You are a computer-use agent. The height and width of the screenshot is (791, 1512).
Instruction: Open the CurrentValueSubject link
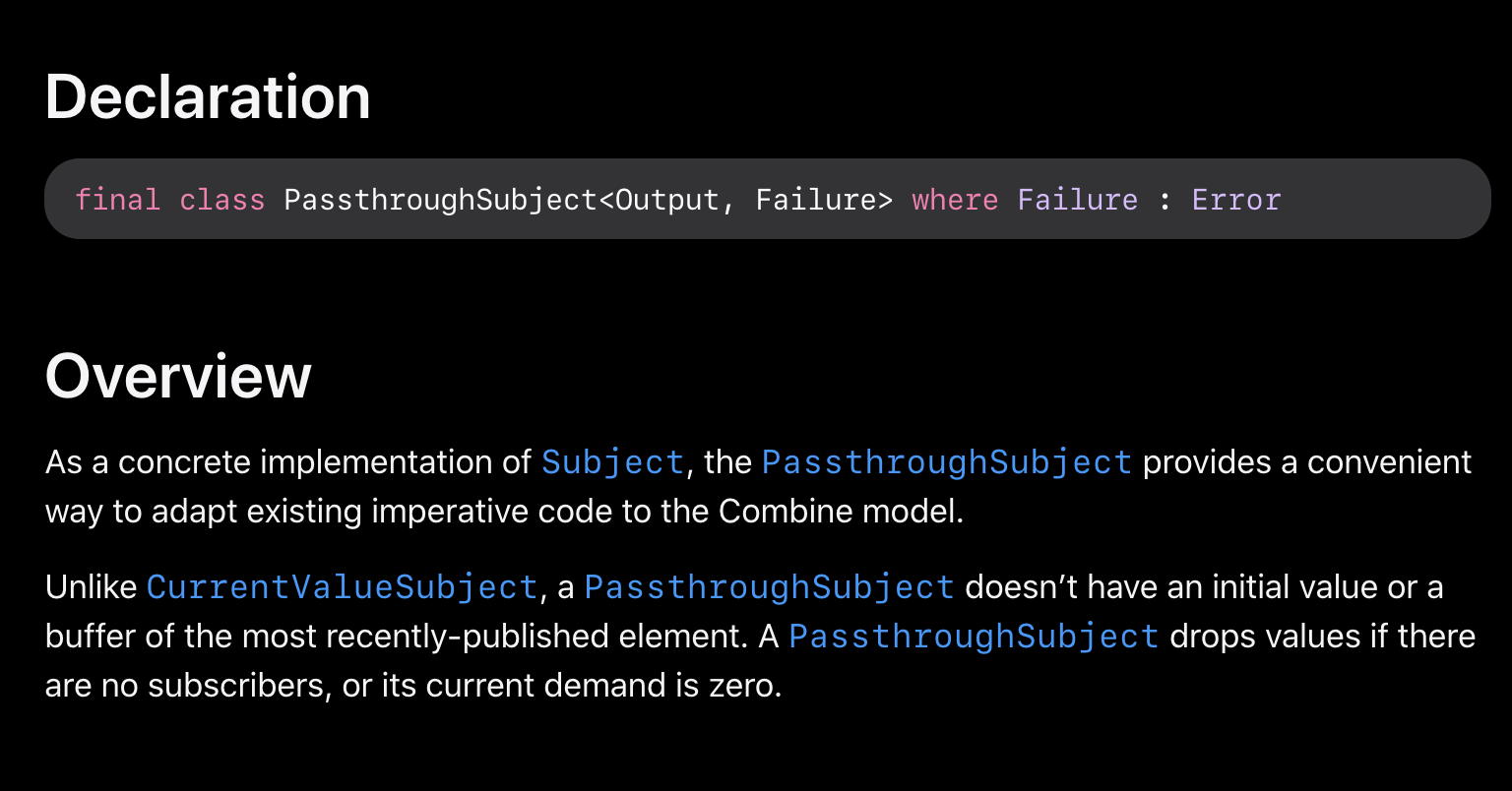pos(342,587)
